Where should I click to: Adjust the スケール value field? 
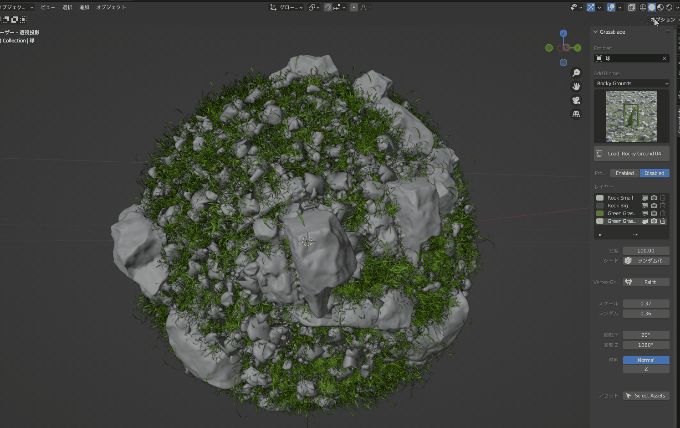coord(646,304)
